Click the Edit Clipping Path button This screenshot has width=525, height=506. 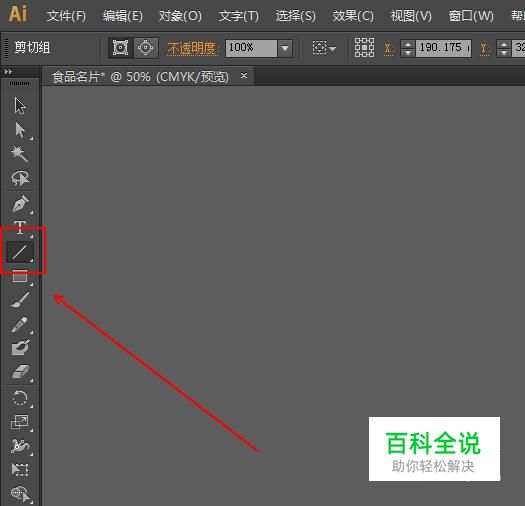point(121,48)
